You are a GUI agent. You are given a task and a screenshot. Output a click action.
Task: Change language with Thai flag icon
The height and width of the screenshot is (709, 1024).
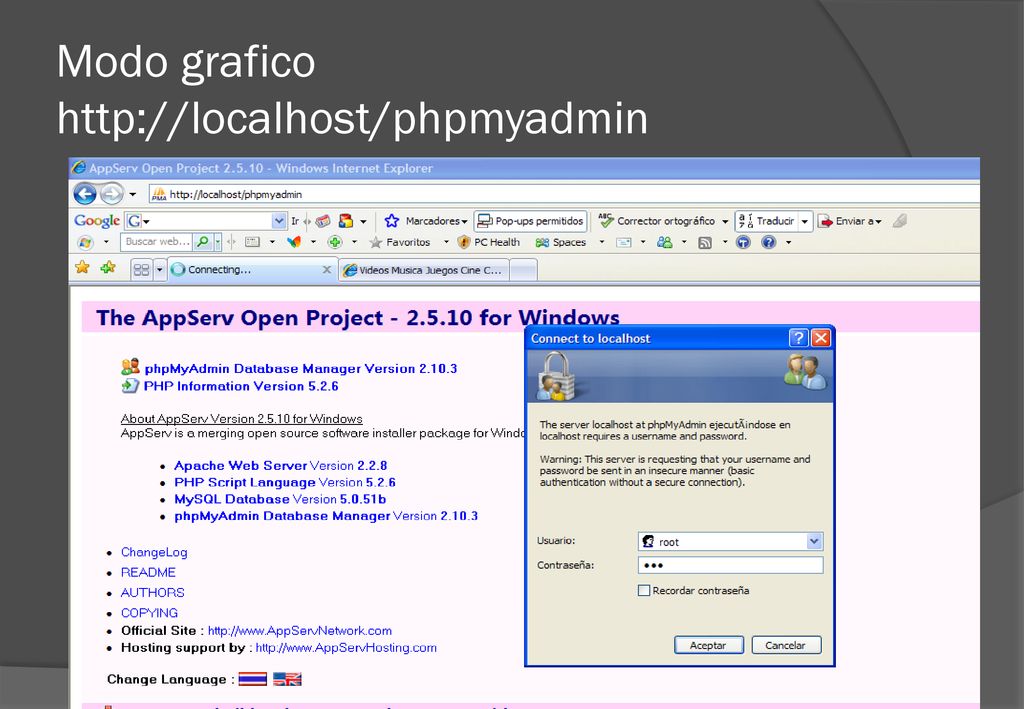tap(253, 679)
